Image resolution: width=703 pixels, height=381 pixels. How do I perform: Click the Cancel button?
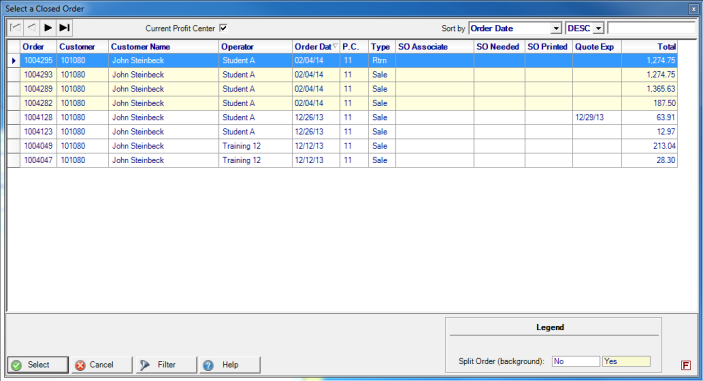[x=102, y=365]
